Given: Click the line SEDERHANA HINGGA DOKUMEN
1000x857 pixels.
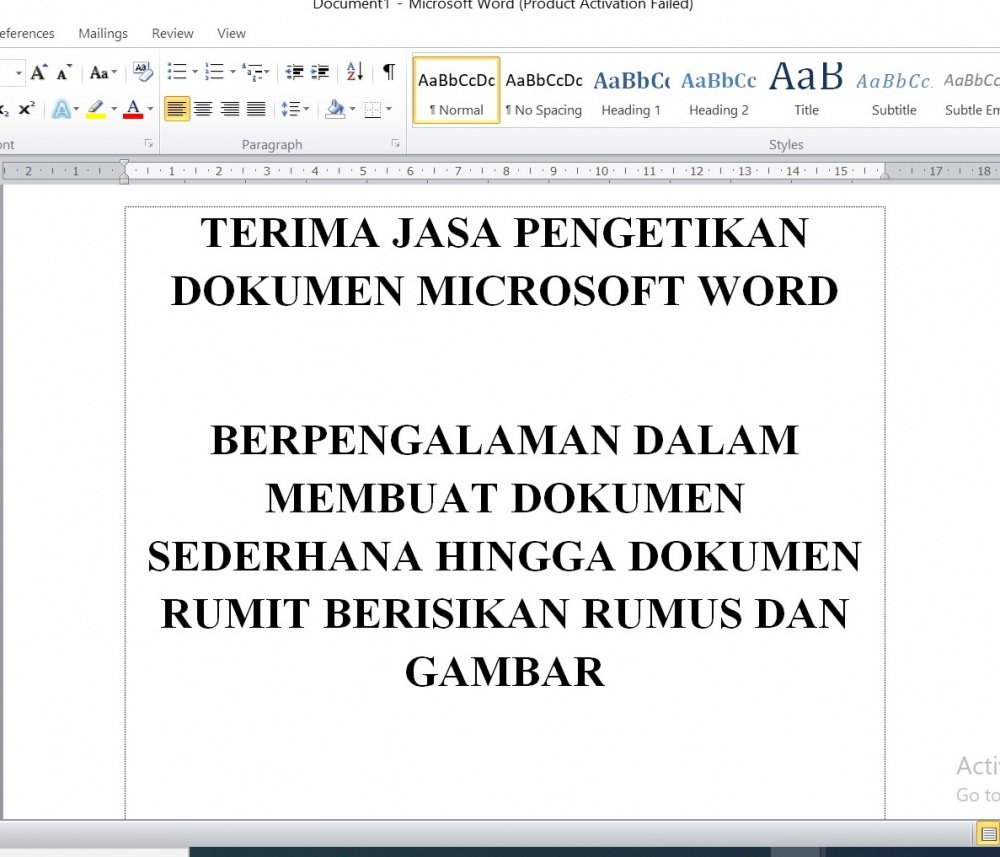Looking at the screenshot, I should [505, 556].
